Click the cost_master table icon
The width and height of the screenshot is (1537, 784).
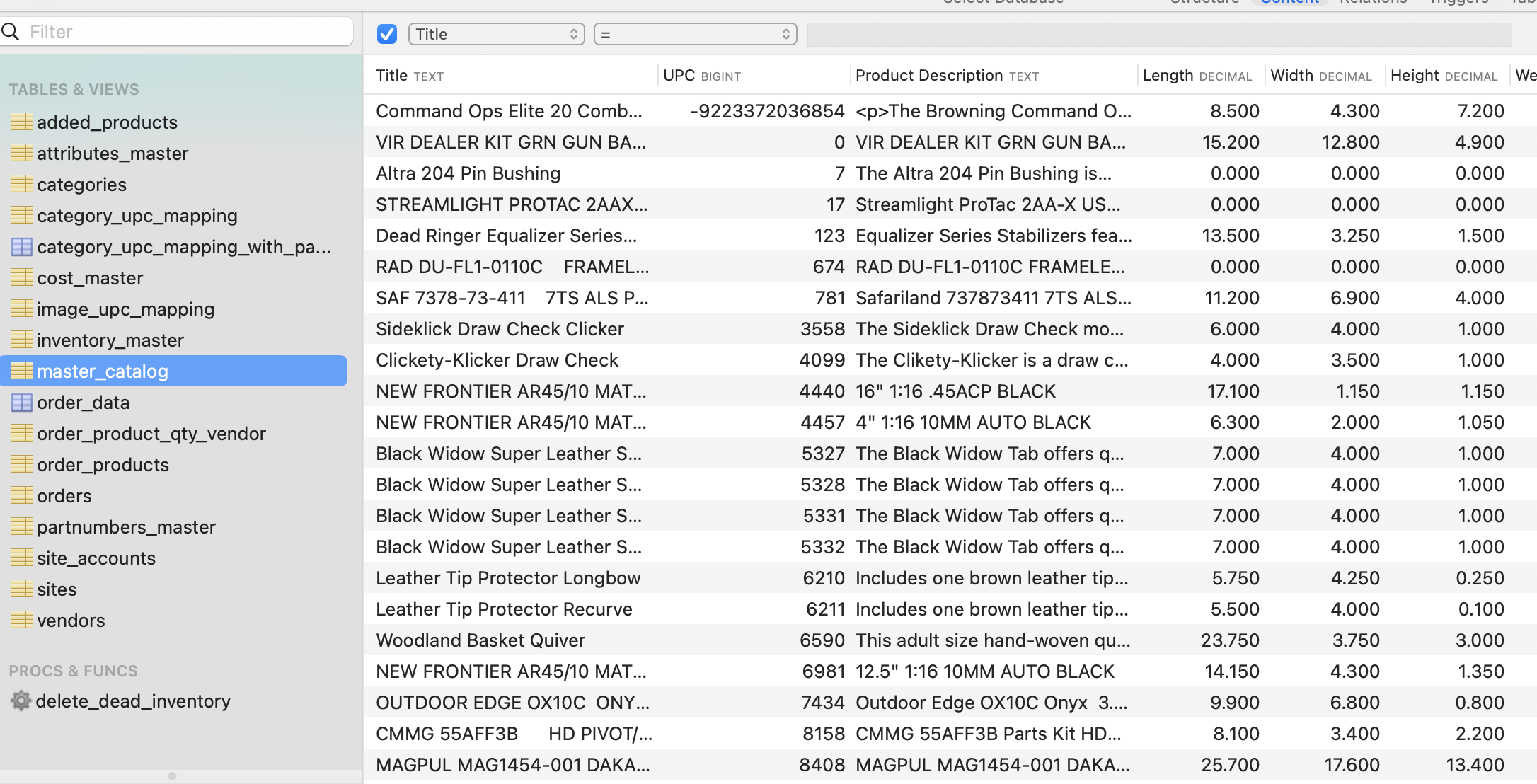[x=21, y=277]
